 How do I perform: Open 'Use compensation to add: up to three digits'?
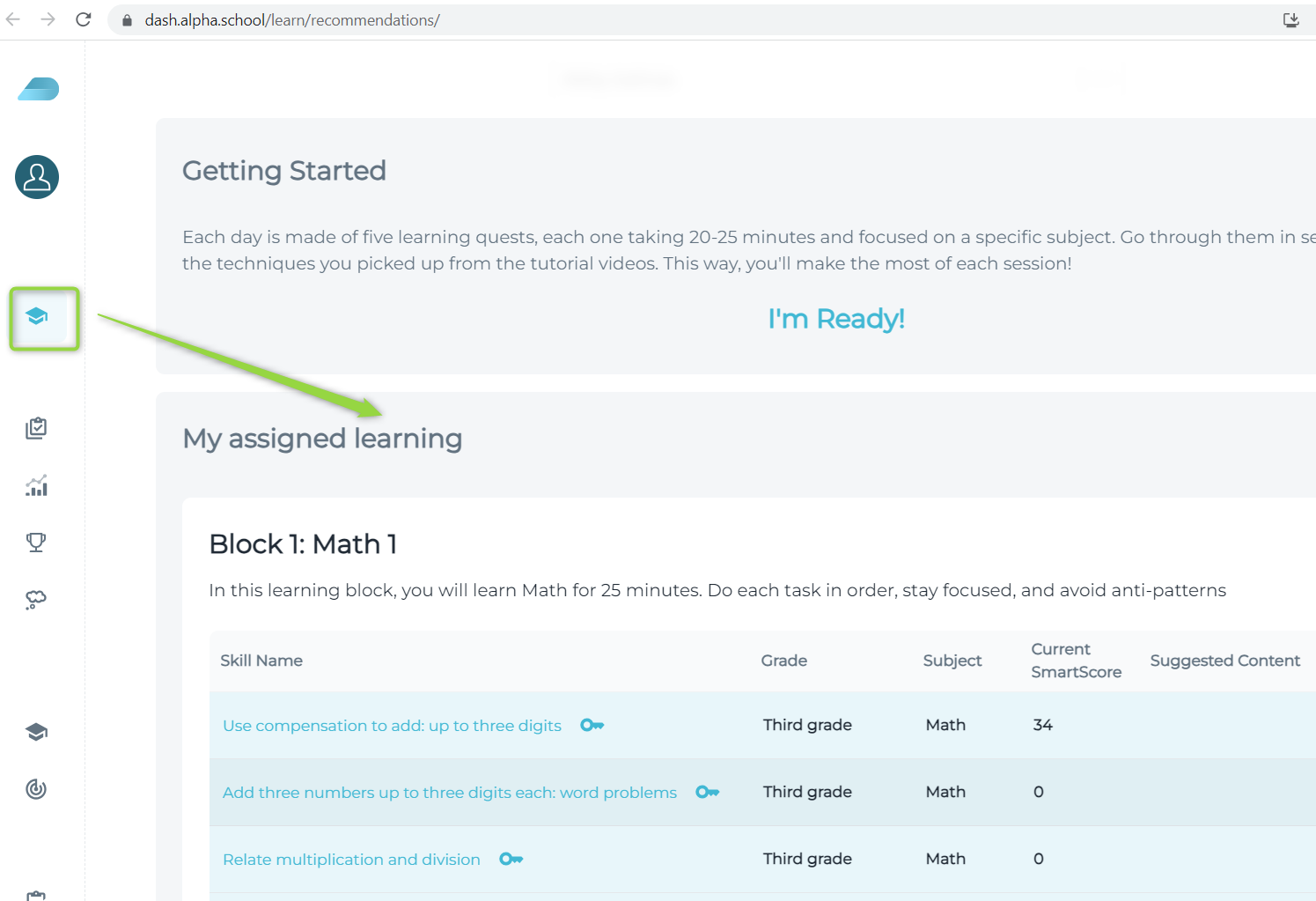[x=392, y=726]
